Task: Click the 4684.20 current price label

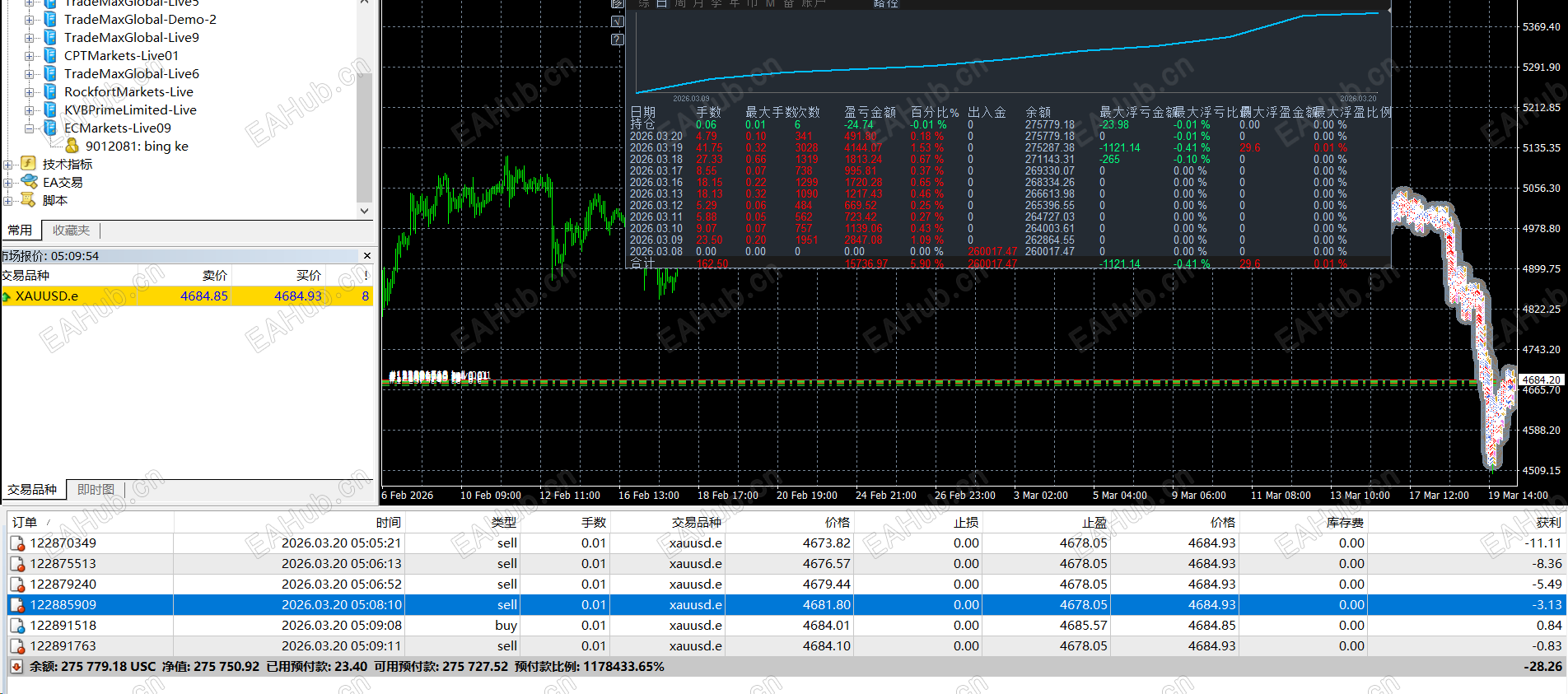Action: pos(1541,380)
